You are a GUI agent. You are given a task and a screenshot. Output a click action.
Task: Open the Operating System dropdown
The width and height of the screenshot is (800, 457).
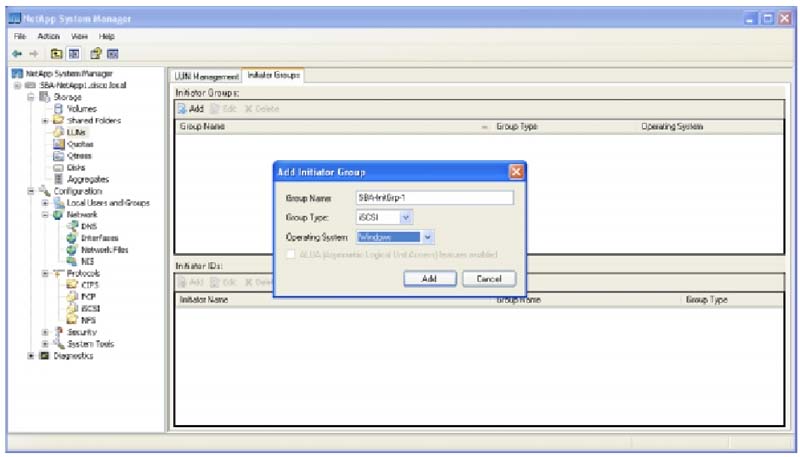(x=427, y=237)
